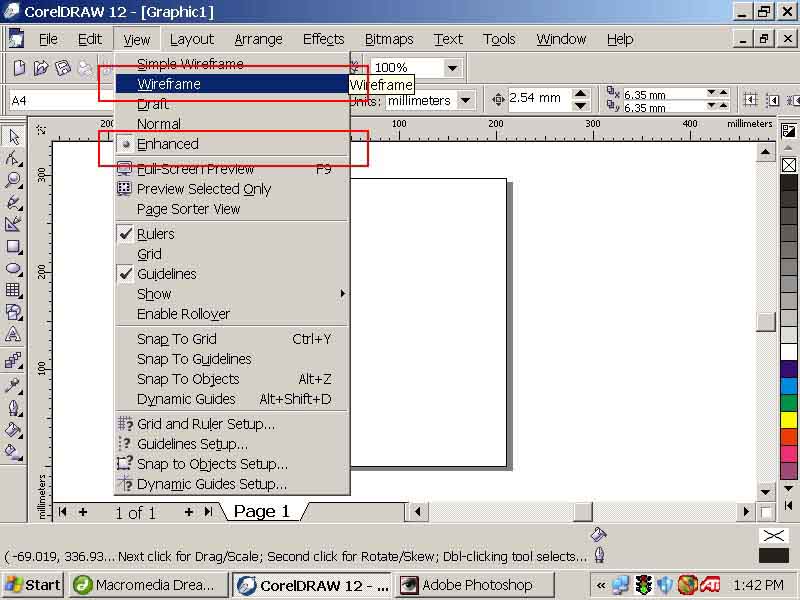The width and height of the screenshot is (800, 600).
Task: Open the File menu
Action: coord(48,39)
